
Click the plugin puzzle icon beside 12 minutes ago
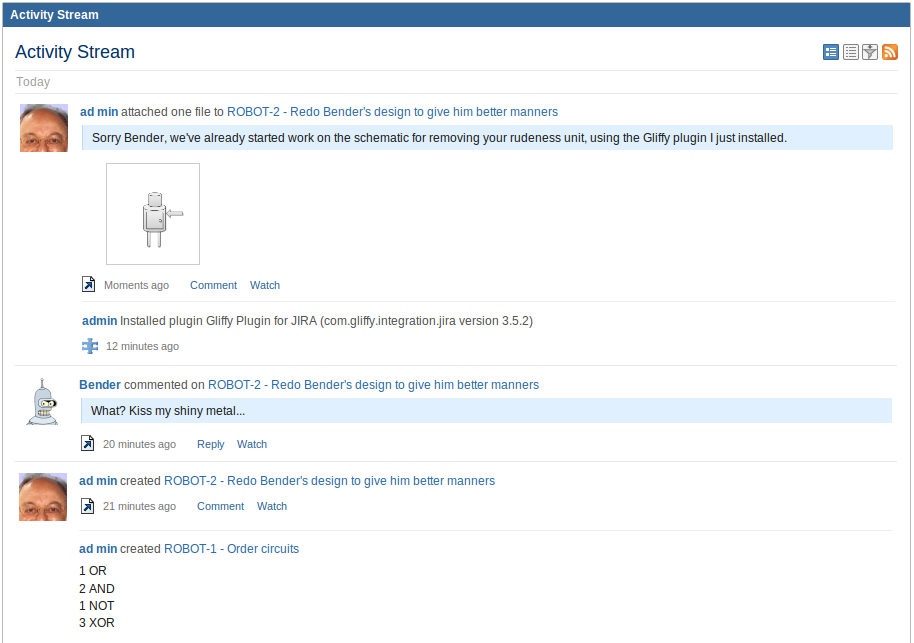point(90,346)
